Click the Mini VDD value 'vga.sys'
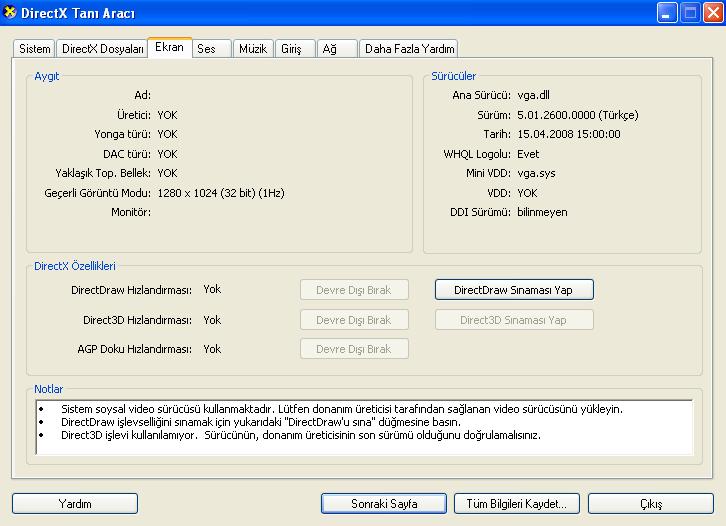Screen dimensions: 726x526 pyautogui.click(x=536, y=173)
